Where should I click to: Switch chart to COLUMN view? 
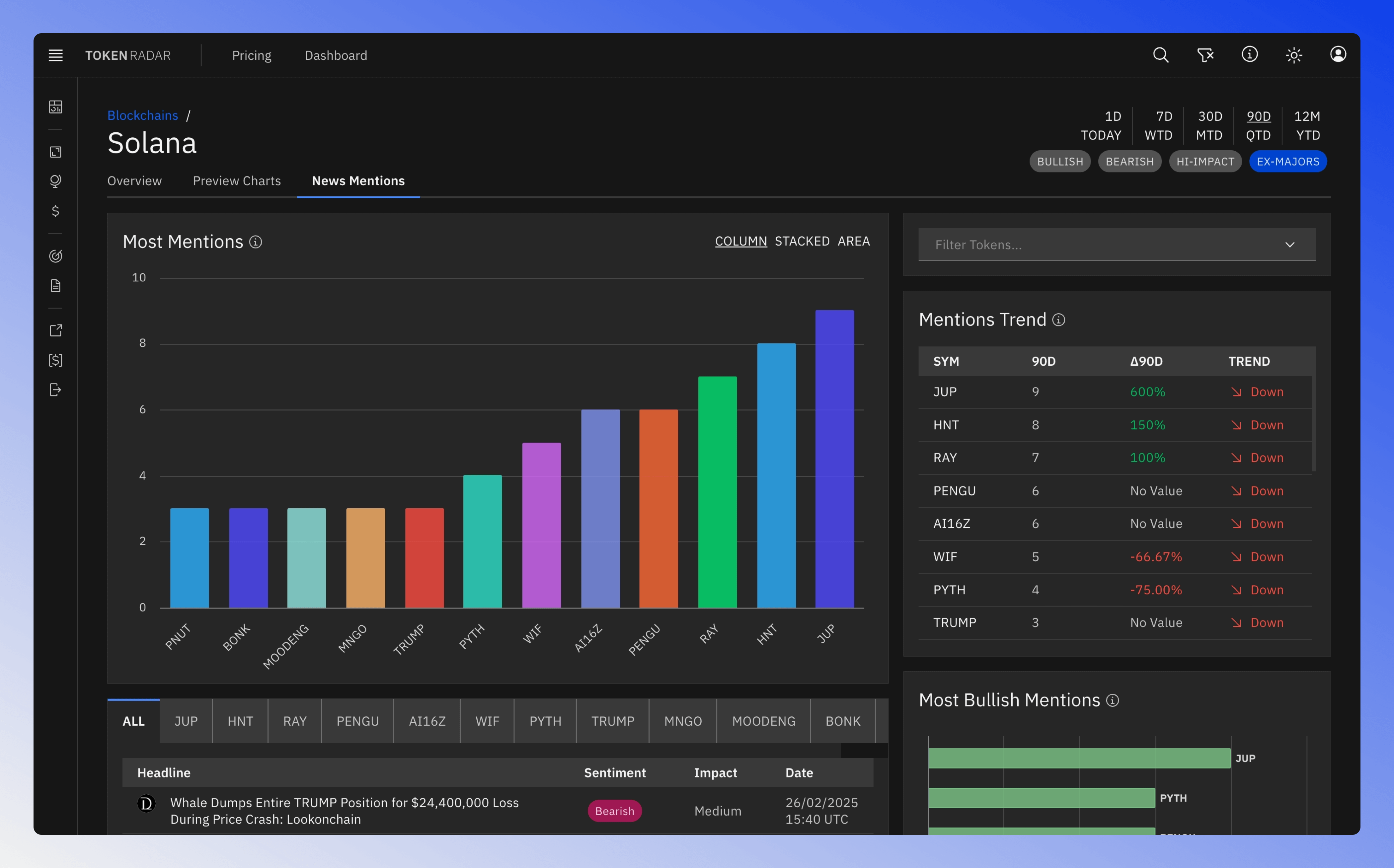coord(740,241)
